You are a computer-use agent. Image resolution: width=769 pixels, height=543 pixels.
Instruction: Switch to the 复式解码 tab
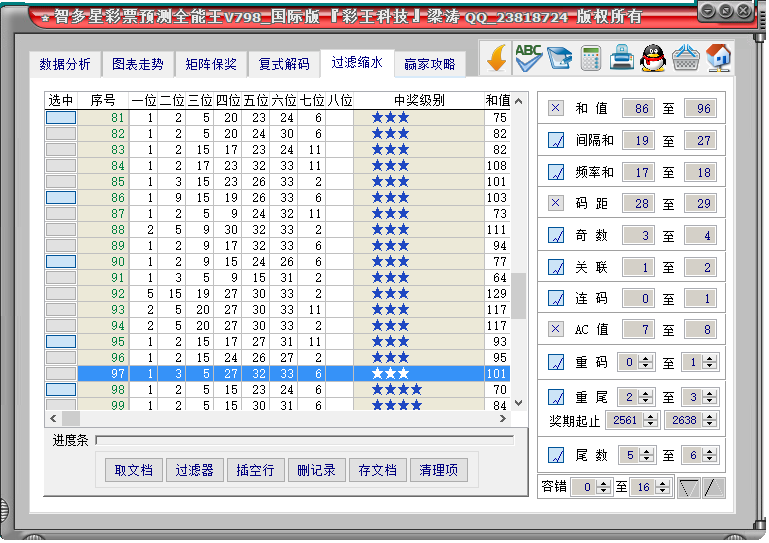[284, 64]
